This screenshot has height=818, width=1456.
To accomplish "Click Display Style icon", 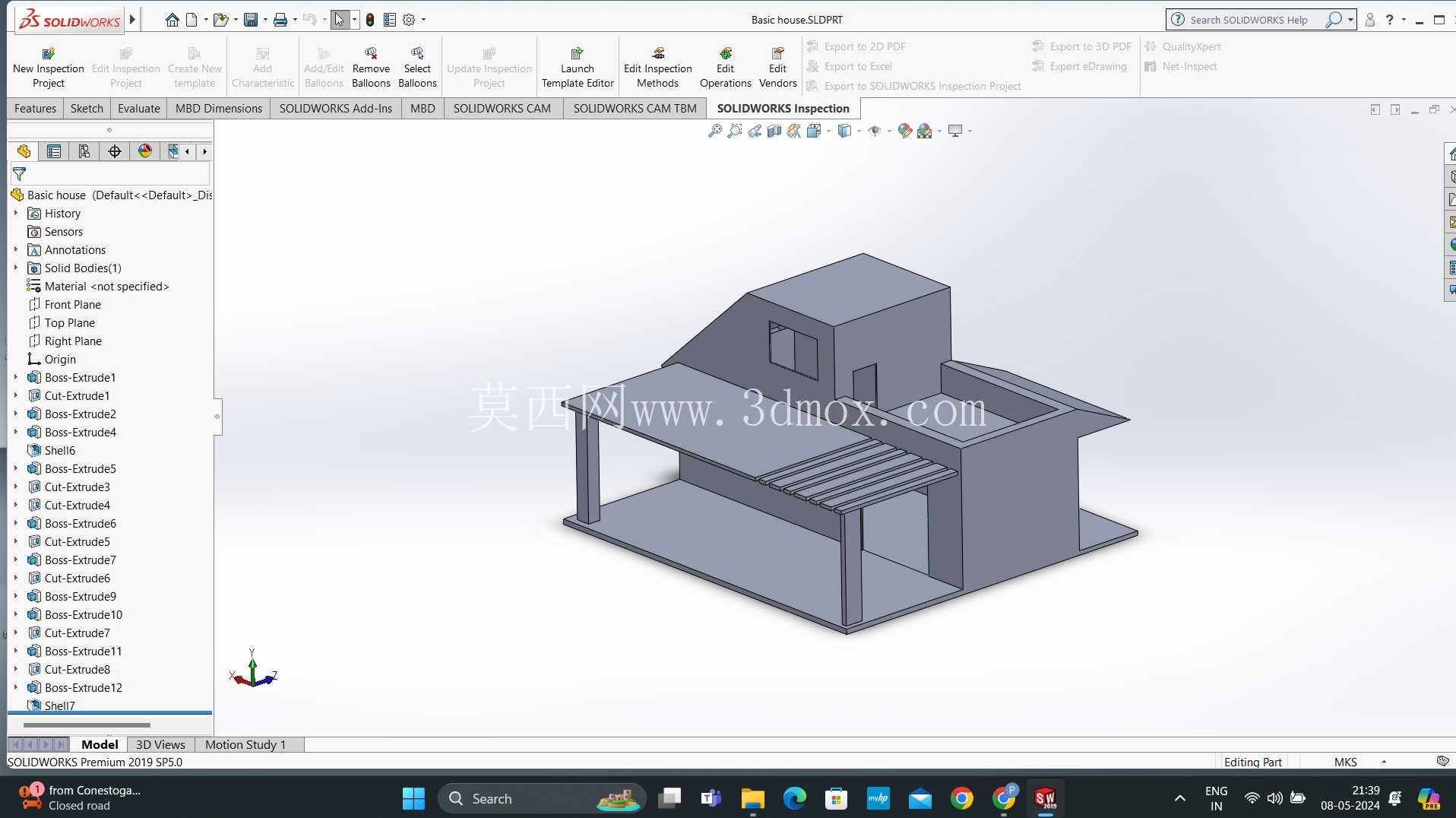I will tap(844, 131).
